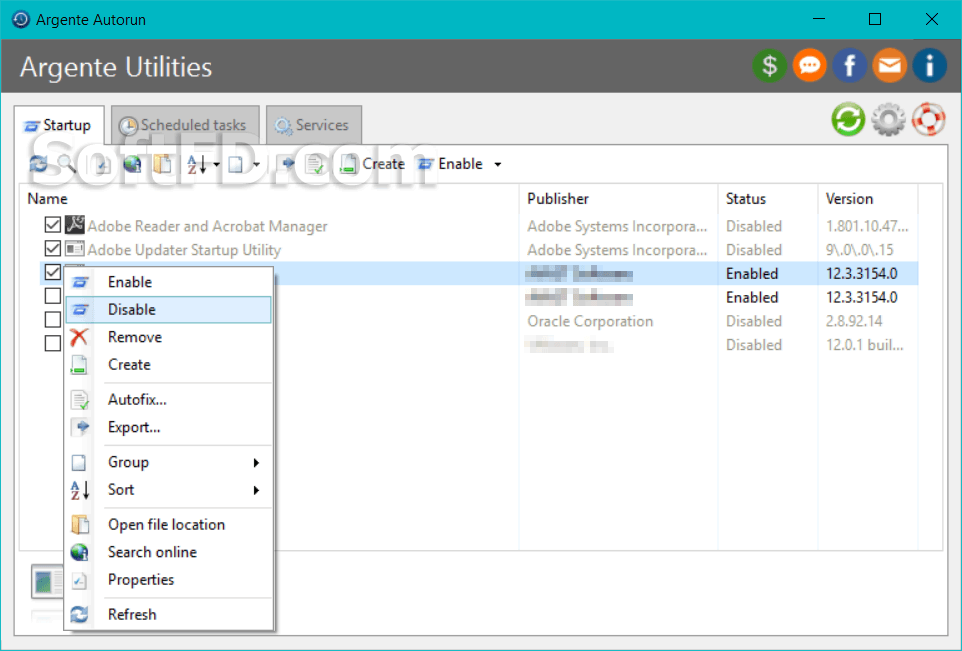Image resolution: width=962 pixels, height=651 pixels.
Task: Choose Autofix... from the context menu
Action: pos(169,400)
